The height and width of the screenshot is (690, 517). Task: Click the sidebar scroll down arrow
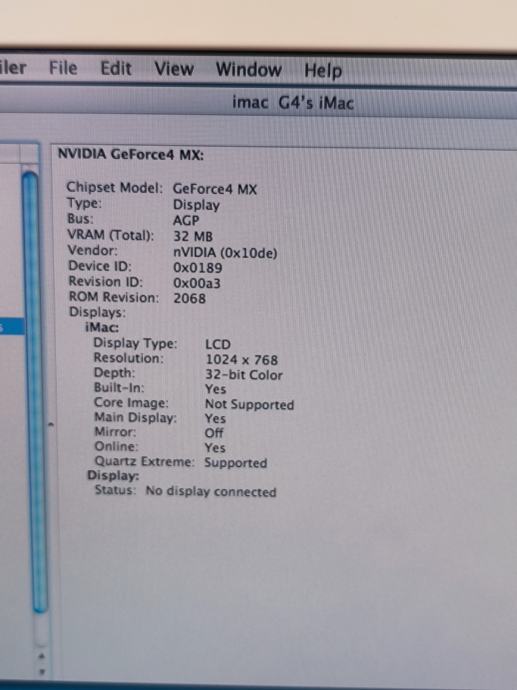[x=42, y=672]
